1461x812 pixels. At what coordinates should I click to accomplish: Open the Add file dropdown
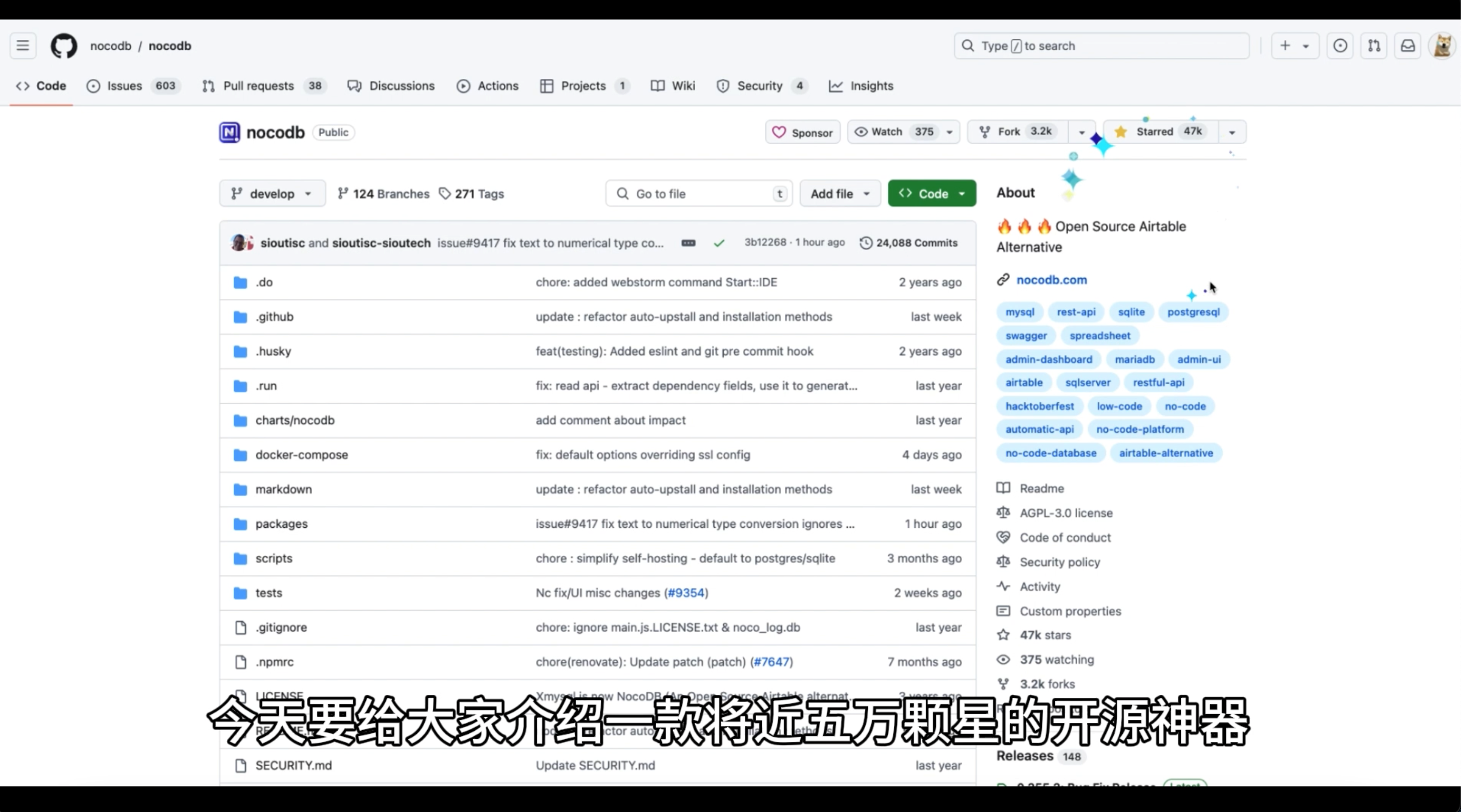(840, 194)
